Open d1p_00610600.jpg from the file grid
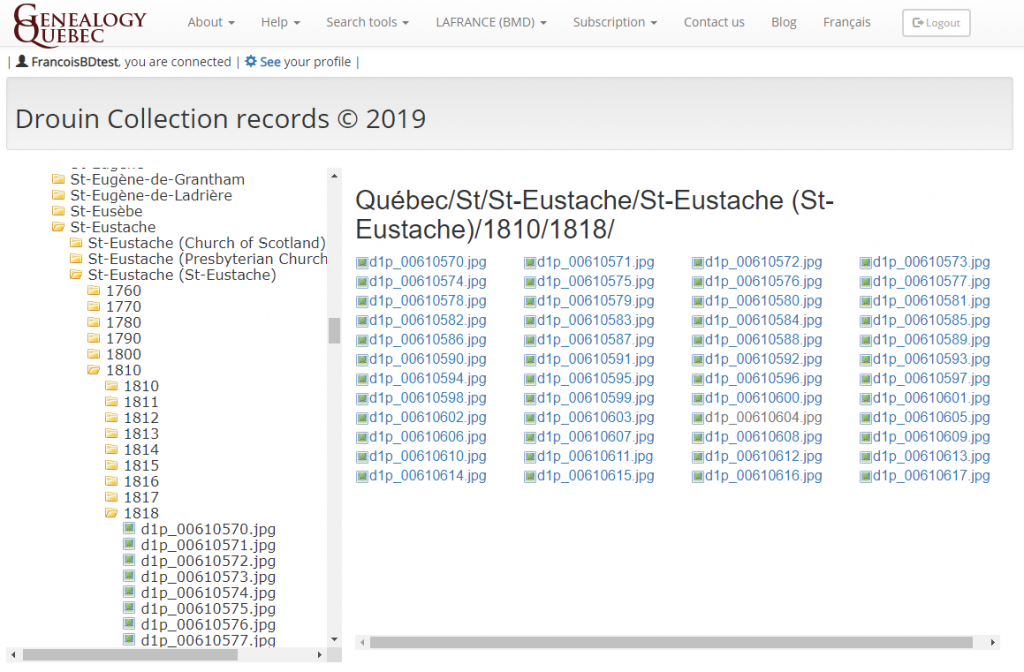 [x=763, y=398]
